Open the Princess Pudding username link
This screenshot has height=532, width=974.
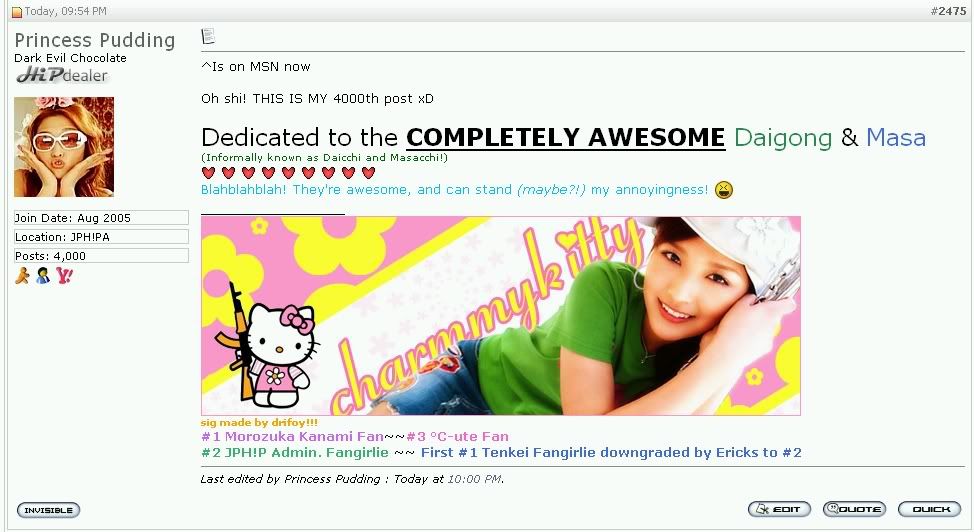pos(94,40)
